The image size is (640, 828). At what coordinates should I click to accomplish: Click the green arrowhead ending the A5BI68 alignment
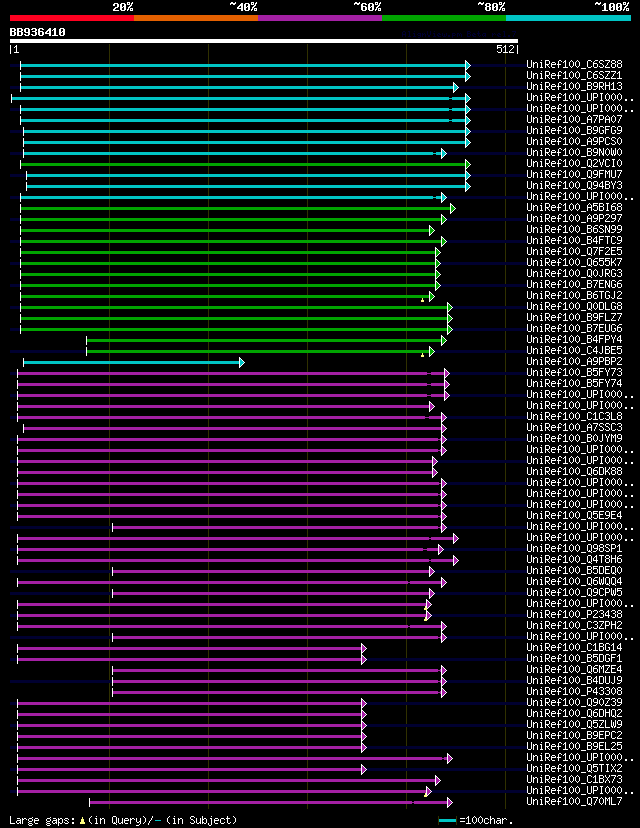click(x=453, y=209)
